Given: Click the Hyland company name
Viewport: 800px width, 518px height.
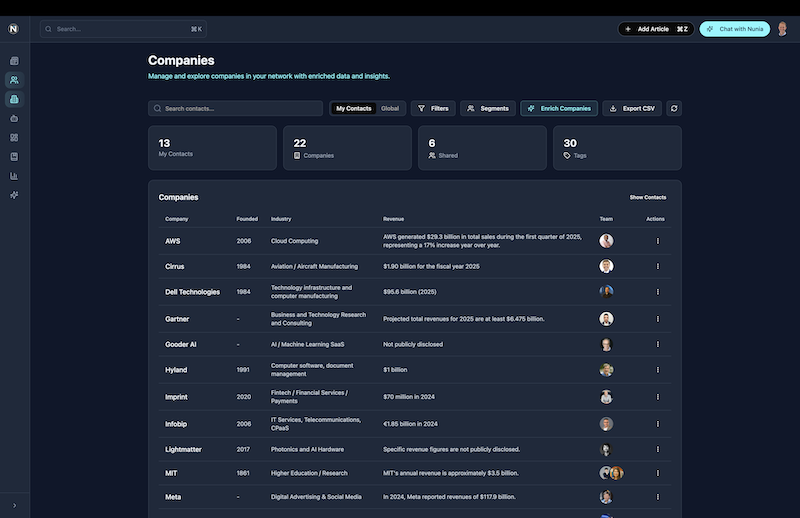Looking at the screenshot, I should click(176, 370).
